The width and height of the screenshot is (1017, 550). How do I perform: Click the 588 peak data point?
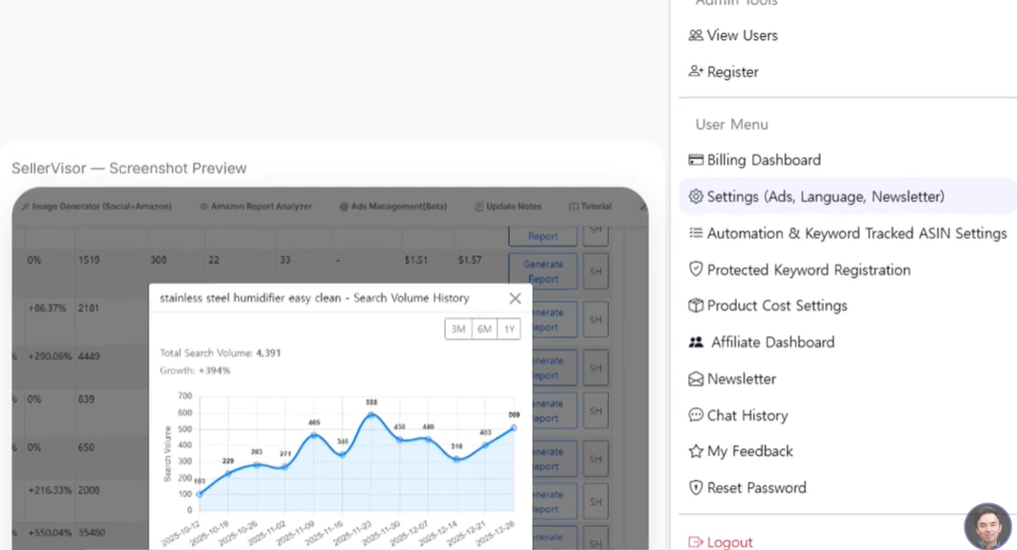372,414
